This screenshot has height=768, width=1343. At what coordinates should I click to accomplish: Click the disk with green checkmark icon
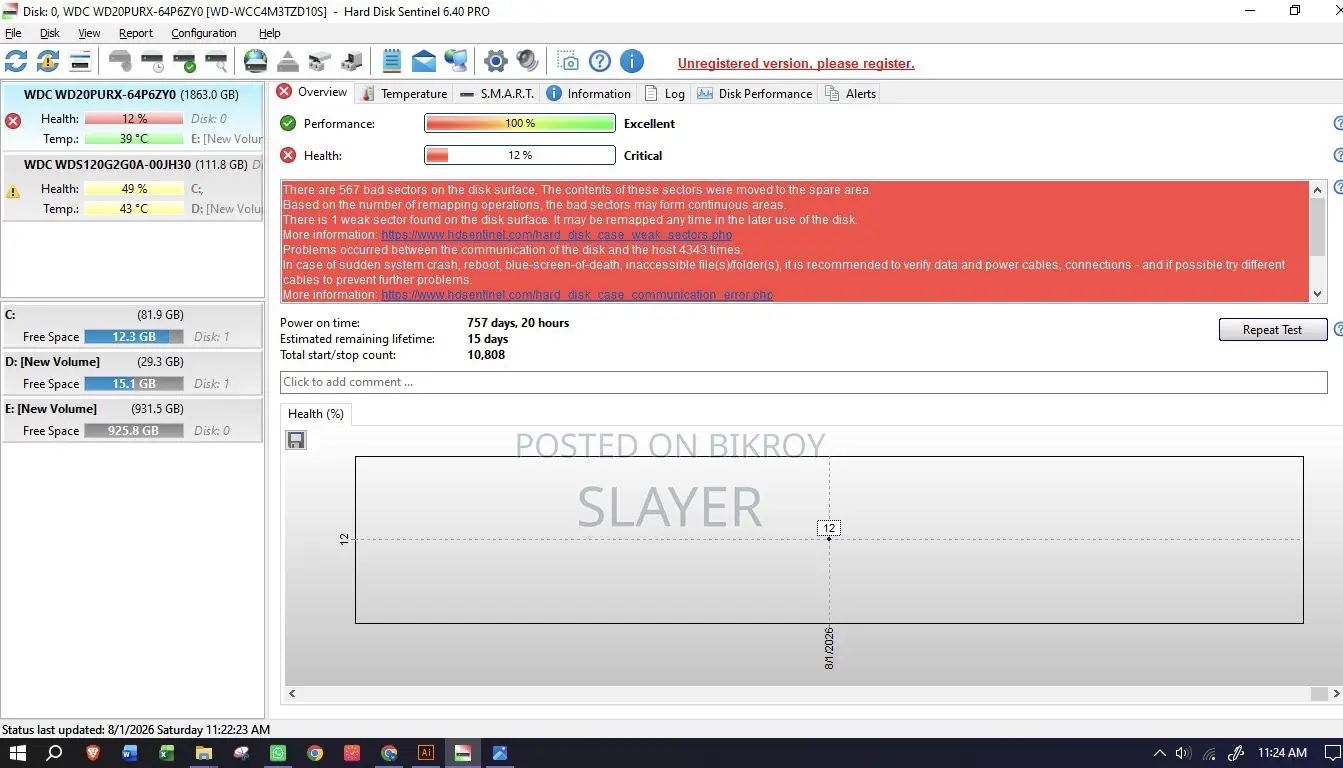pos(184,62)
